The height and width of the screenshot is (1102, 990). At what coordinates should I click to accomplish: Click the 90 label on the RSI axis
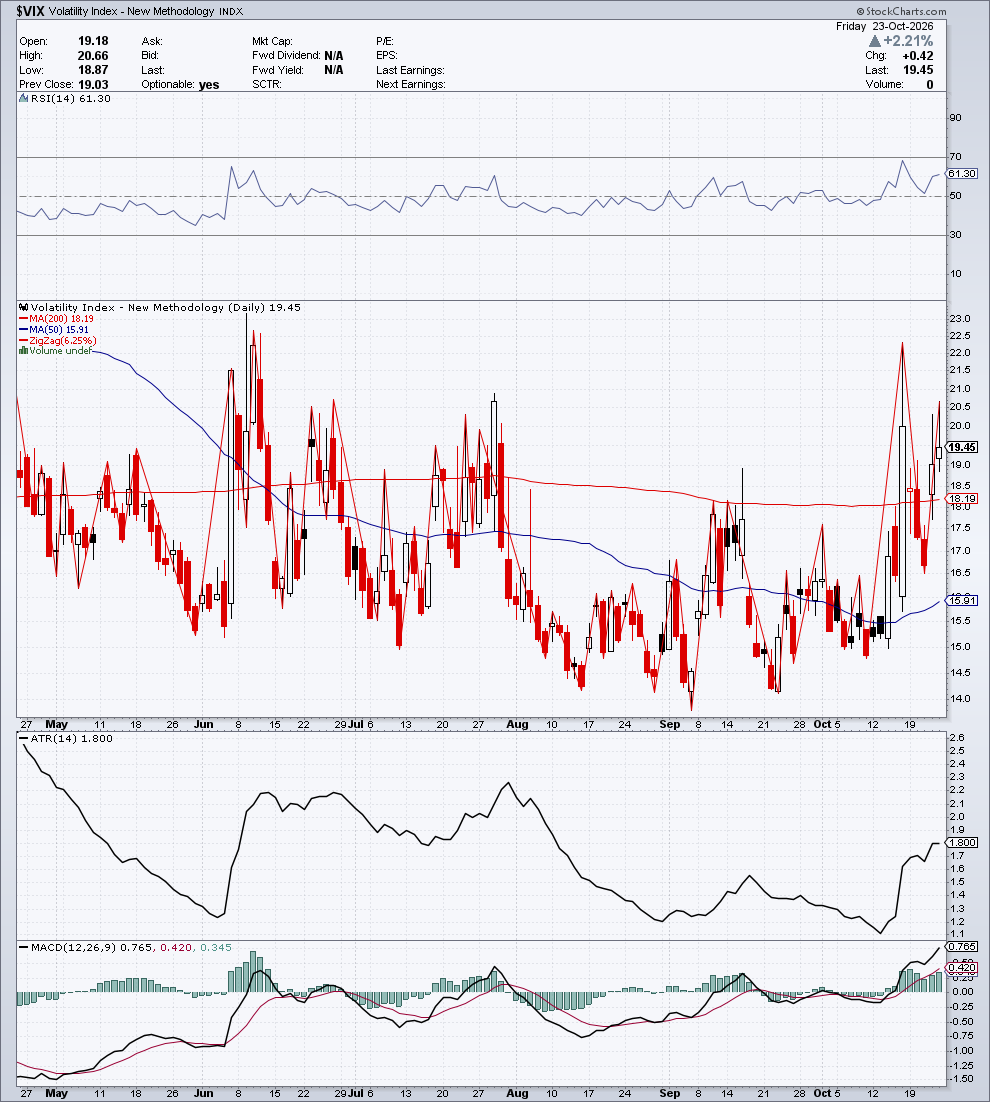coord(956,117)
